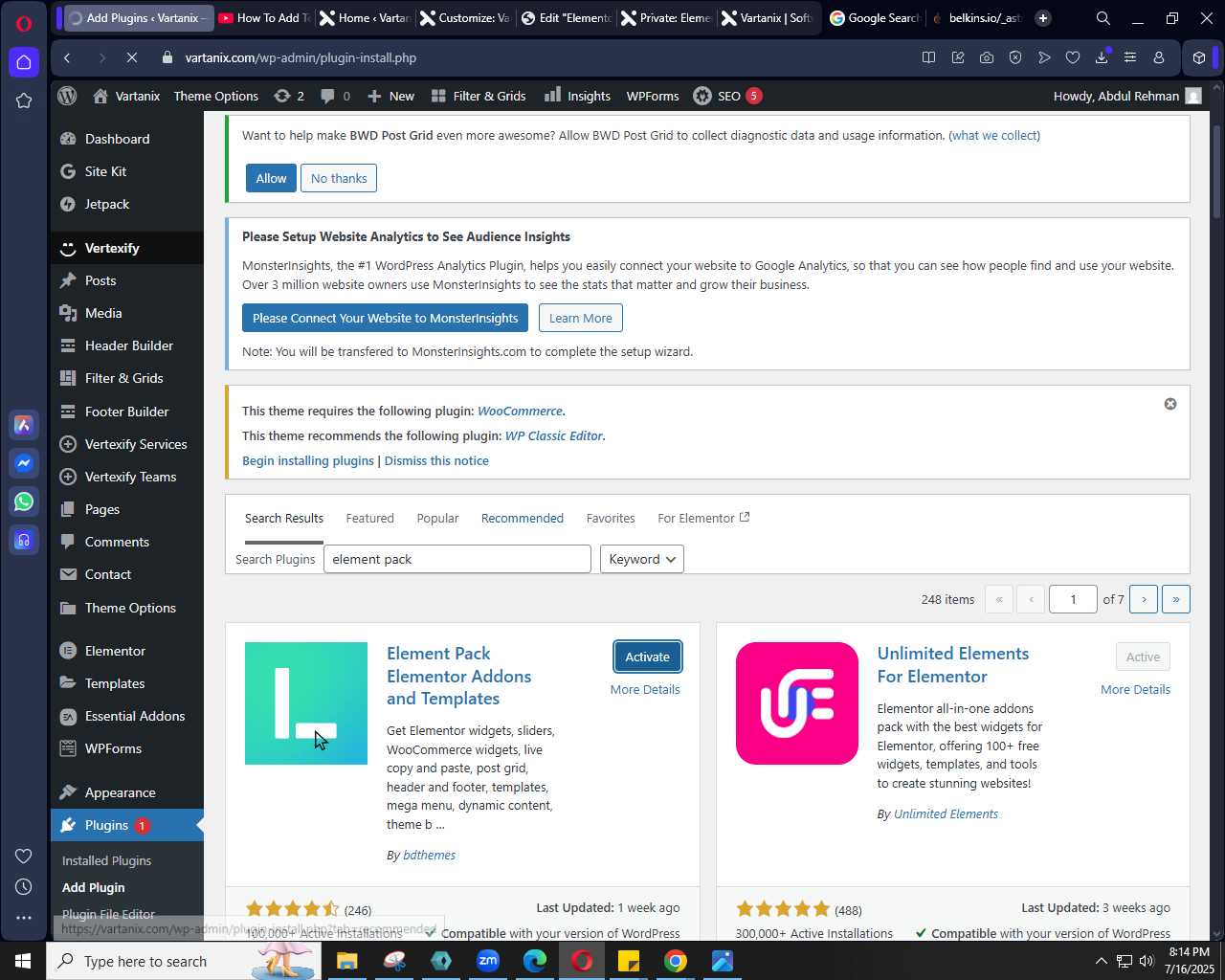Open a new browser tab
Viewport: 1225px width, 980px height.
pos(1043,17)
